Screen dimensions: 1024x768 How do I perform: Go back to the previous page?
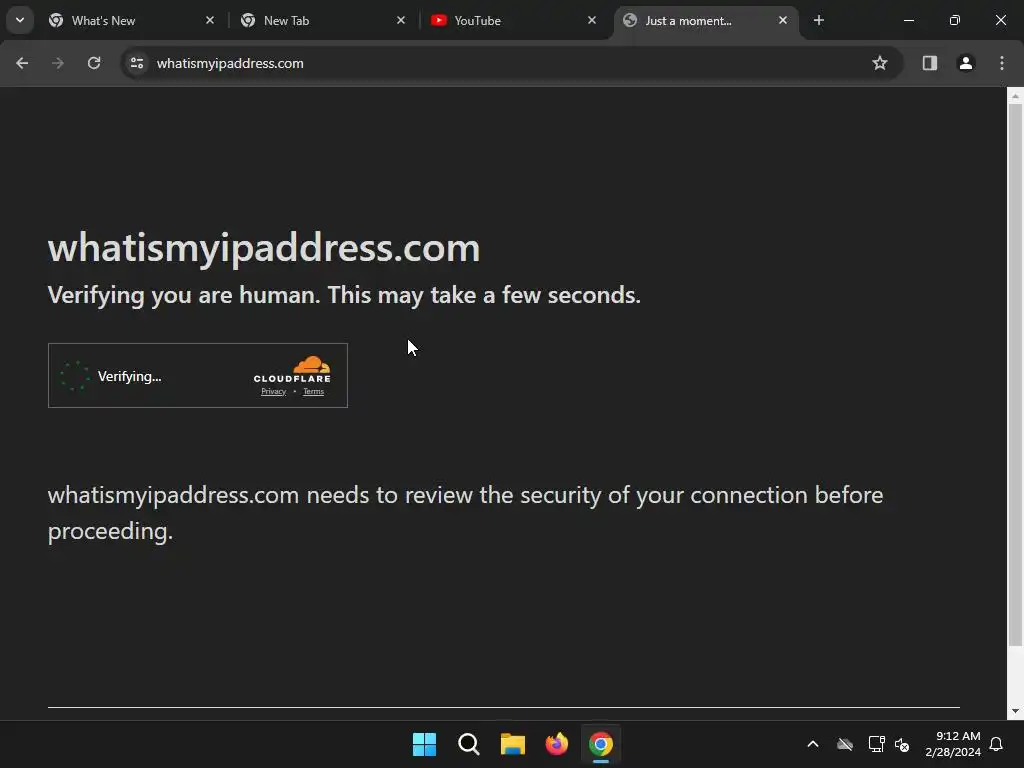[x=22, y=63]
